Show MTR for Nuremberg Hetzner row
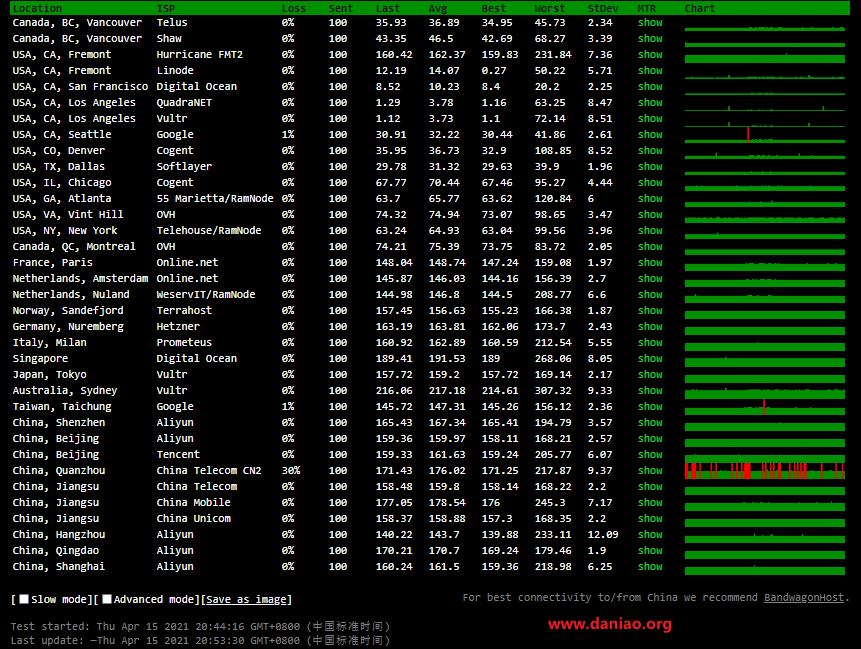This screenshot has width=861, height=649. click(x=650, y=326)
